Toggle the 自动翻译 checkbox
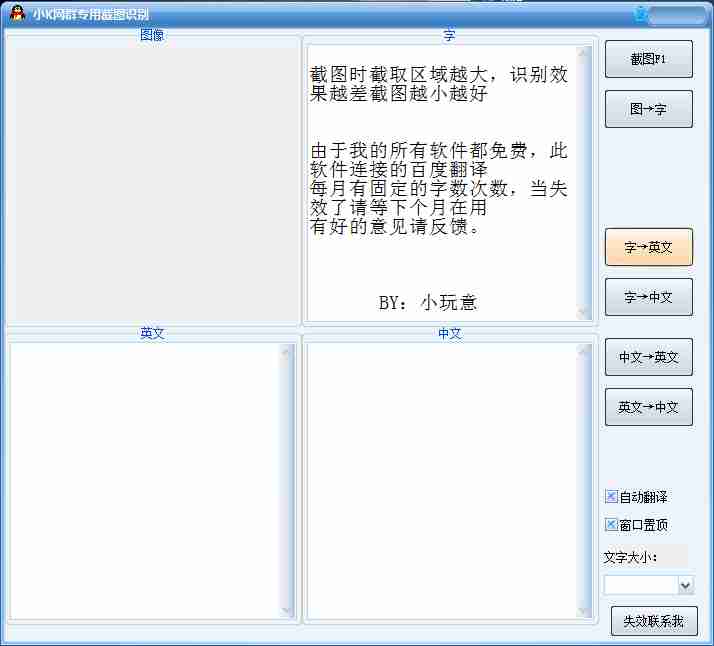This screenshot has height=646, width=714. tap(611, 496)
